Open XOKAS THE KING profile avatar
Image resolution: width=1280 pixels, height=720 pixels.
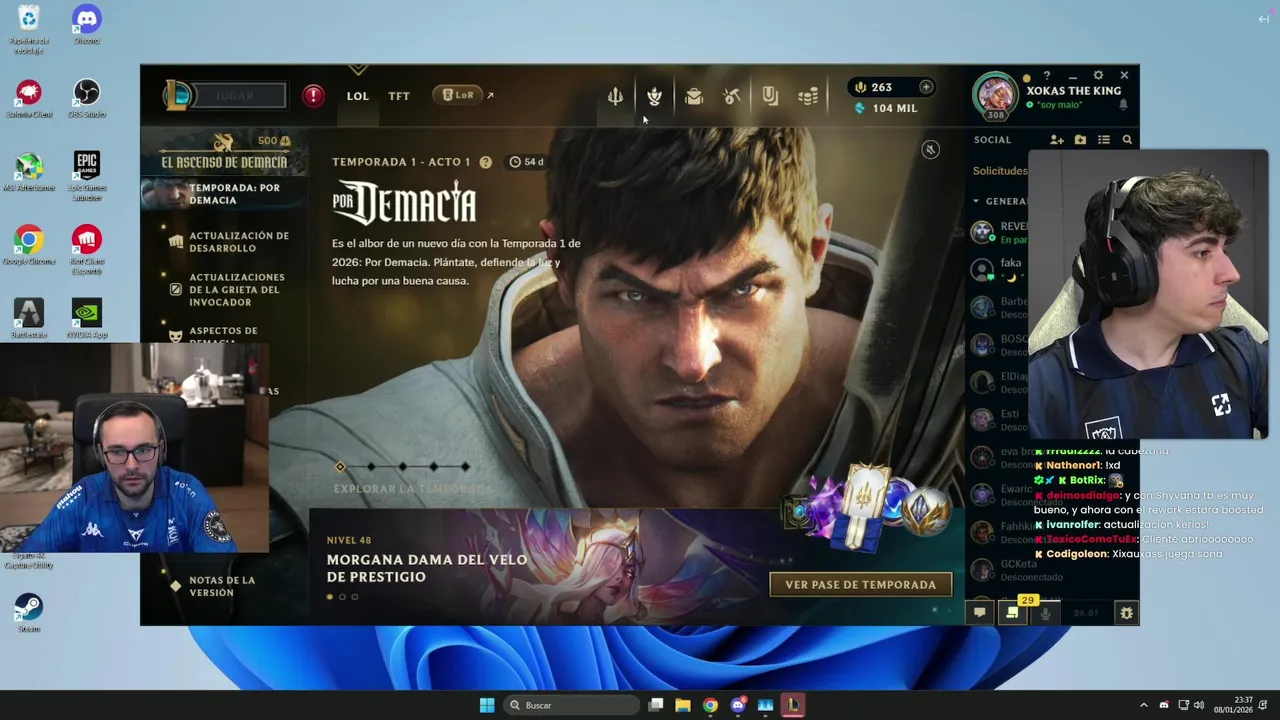point(995,95)
